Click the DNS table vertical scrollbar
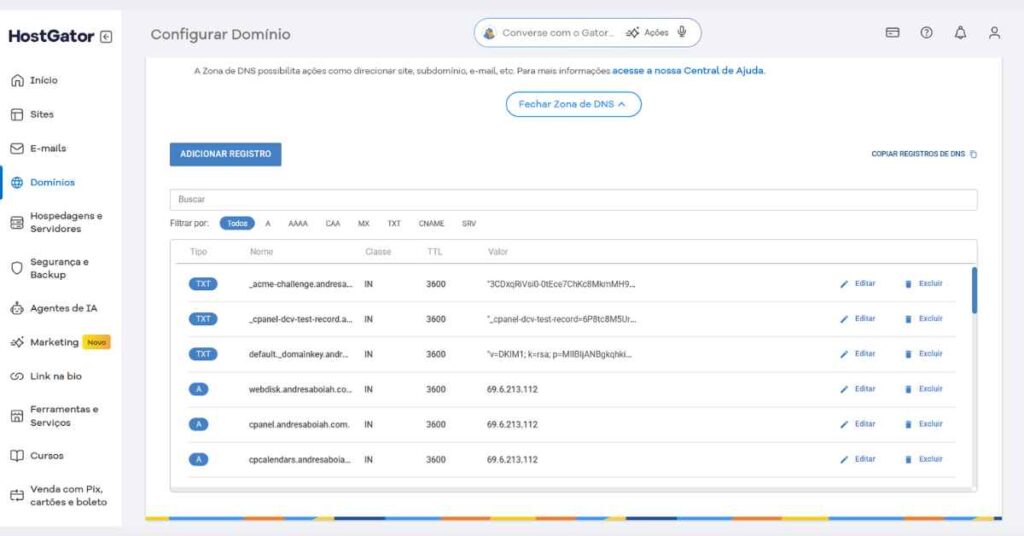 click(x=974, y=290)
